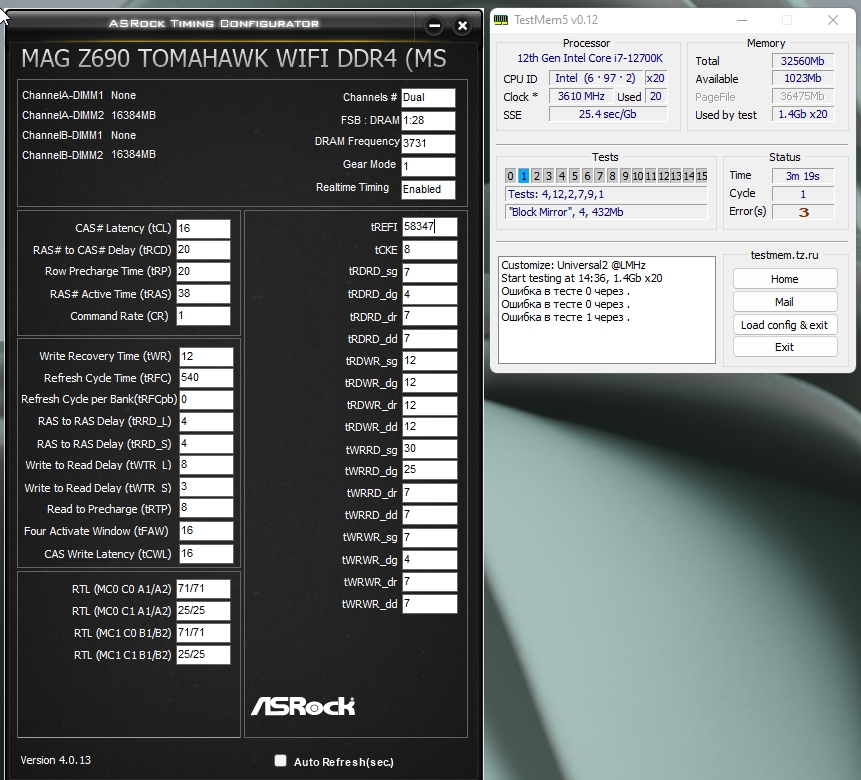861x780 pixels.
Task: Select test number 12 box in Tests
Action: (x=663, y=176)
